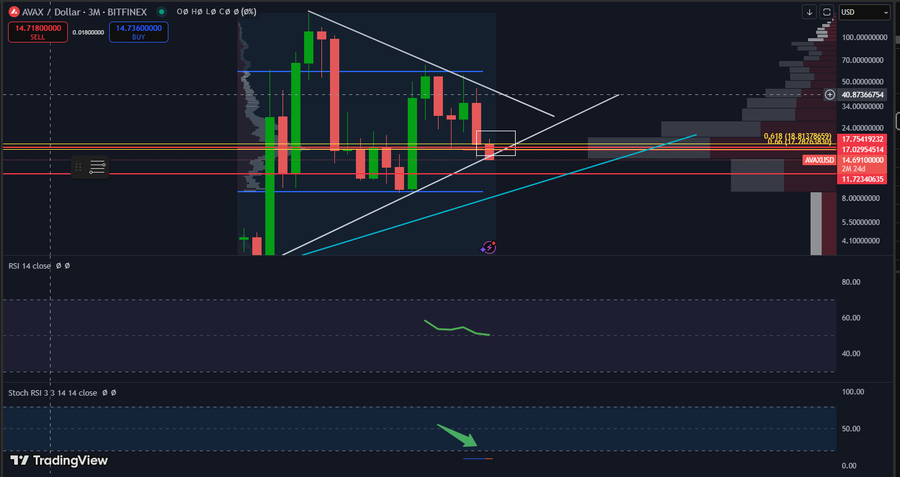Image resolution: width=900 pixels, height=477 pixels.
Task: Click the O H L C values readout
Action: (217, 11)
